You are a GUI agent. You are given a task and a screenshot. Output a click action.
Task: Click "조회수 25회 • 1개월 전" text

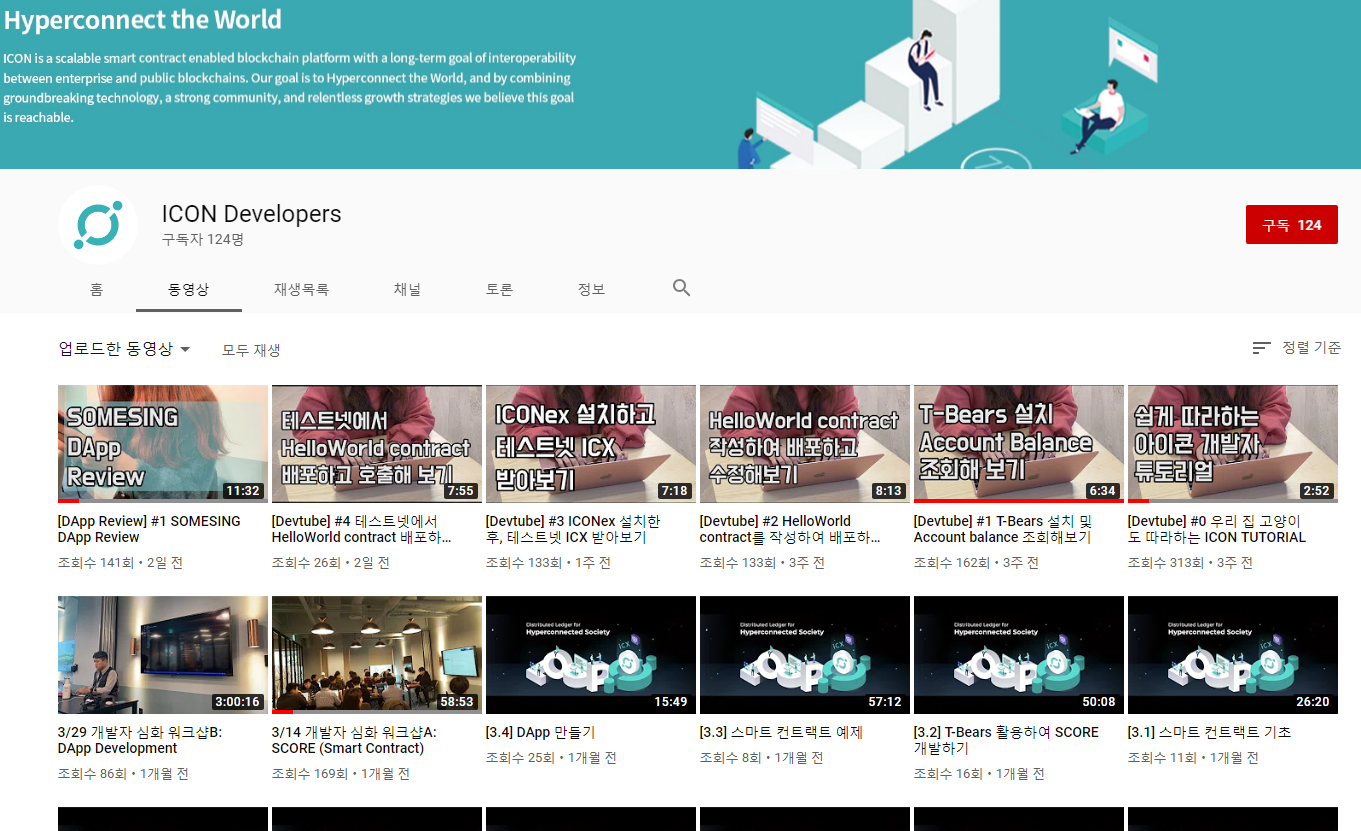551,758
